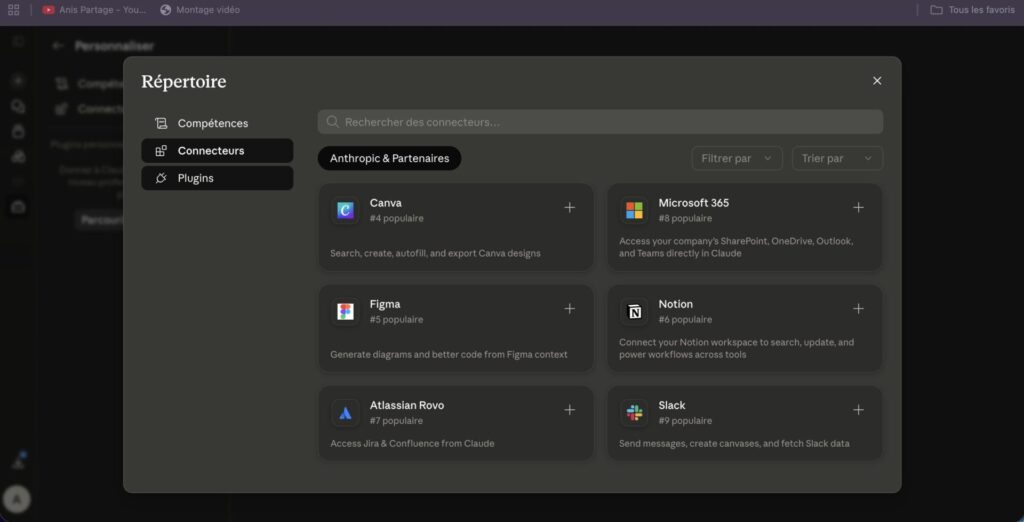Click the '#8 populaire' label
The height and width of the screenshot is (522, 1024).
tap(685, 218)
